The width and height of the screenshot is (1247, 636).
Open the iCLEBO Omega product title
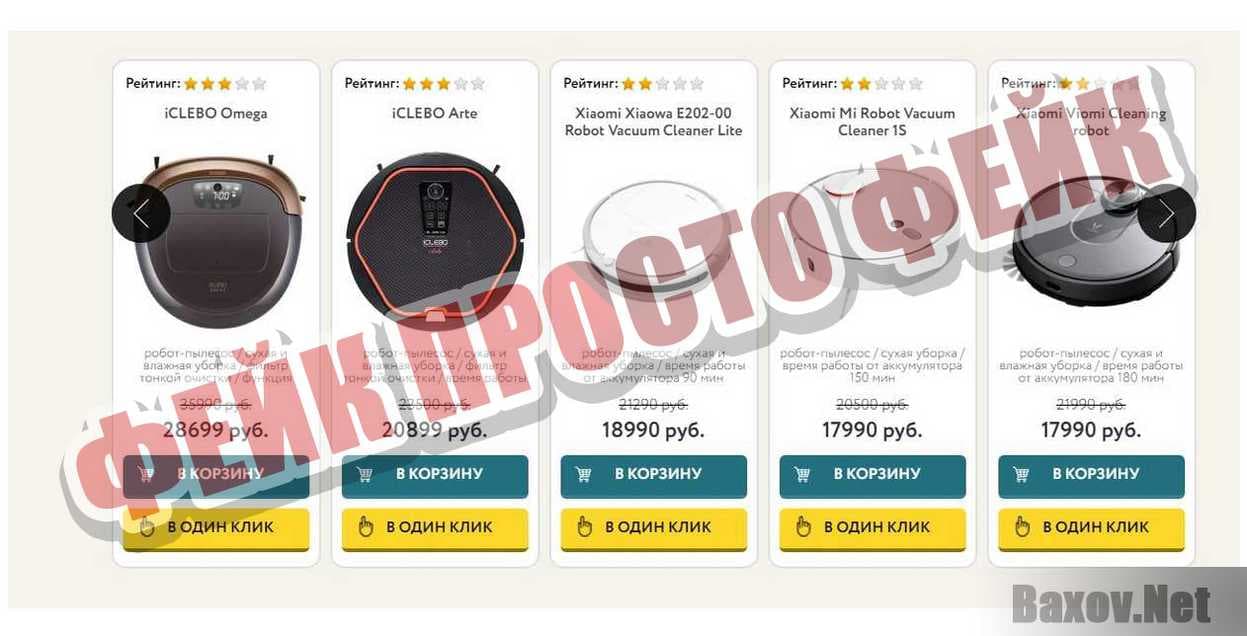click(216, 113)
